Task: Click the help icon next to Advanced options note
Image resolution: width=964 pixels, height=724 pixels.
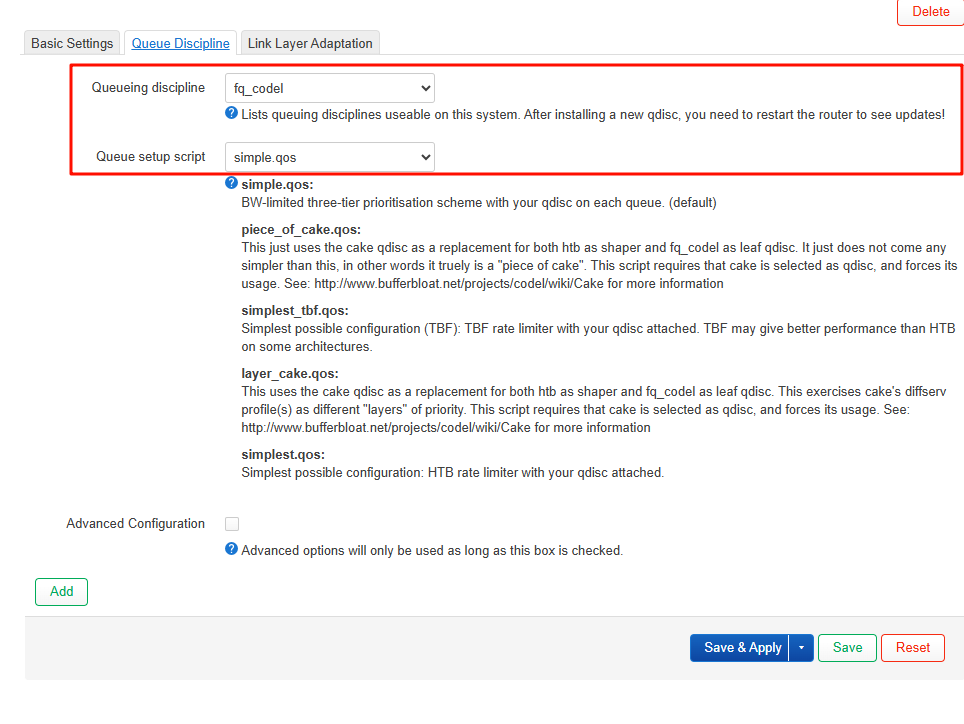Action: click(x=231, y=549)
